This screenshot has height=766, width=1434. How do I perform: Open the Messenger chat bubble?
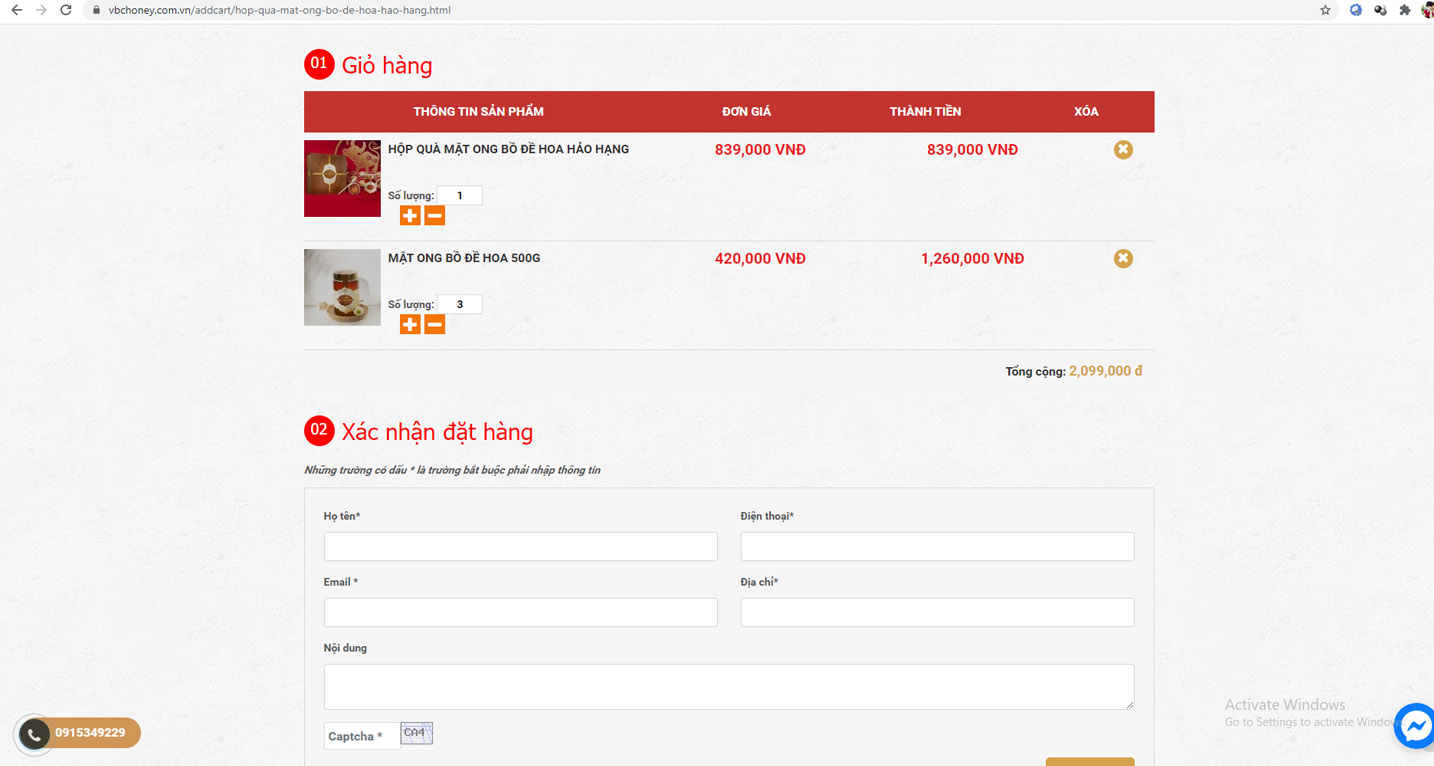[1415, 727]
